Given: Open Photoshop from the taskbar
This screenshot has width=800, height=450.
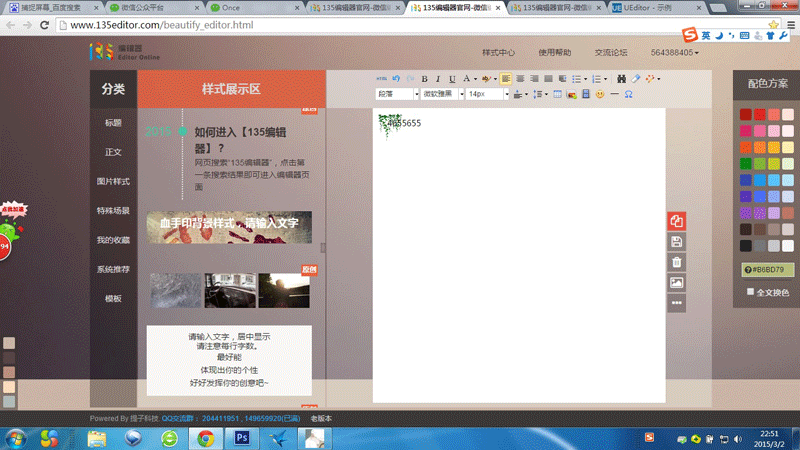Looking at the screenshot, I should [242, 438].
